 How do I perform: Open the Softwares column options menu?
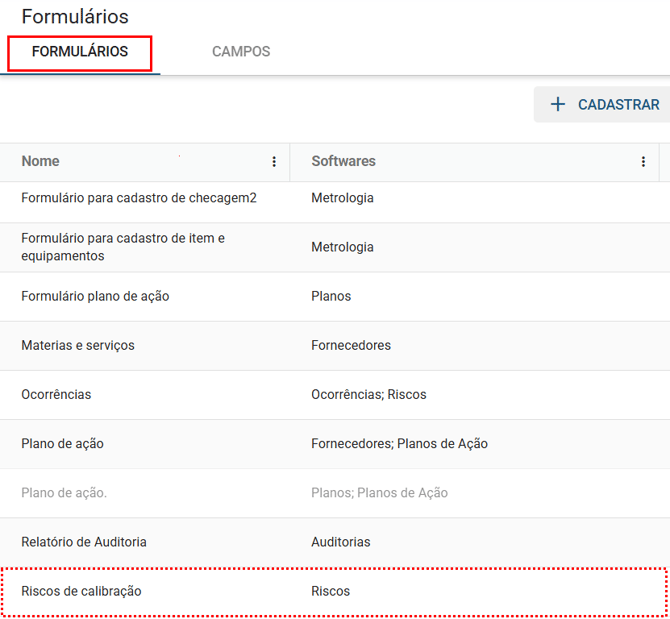(643, 162)
